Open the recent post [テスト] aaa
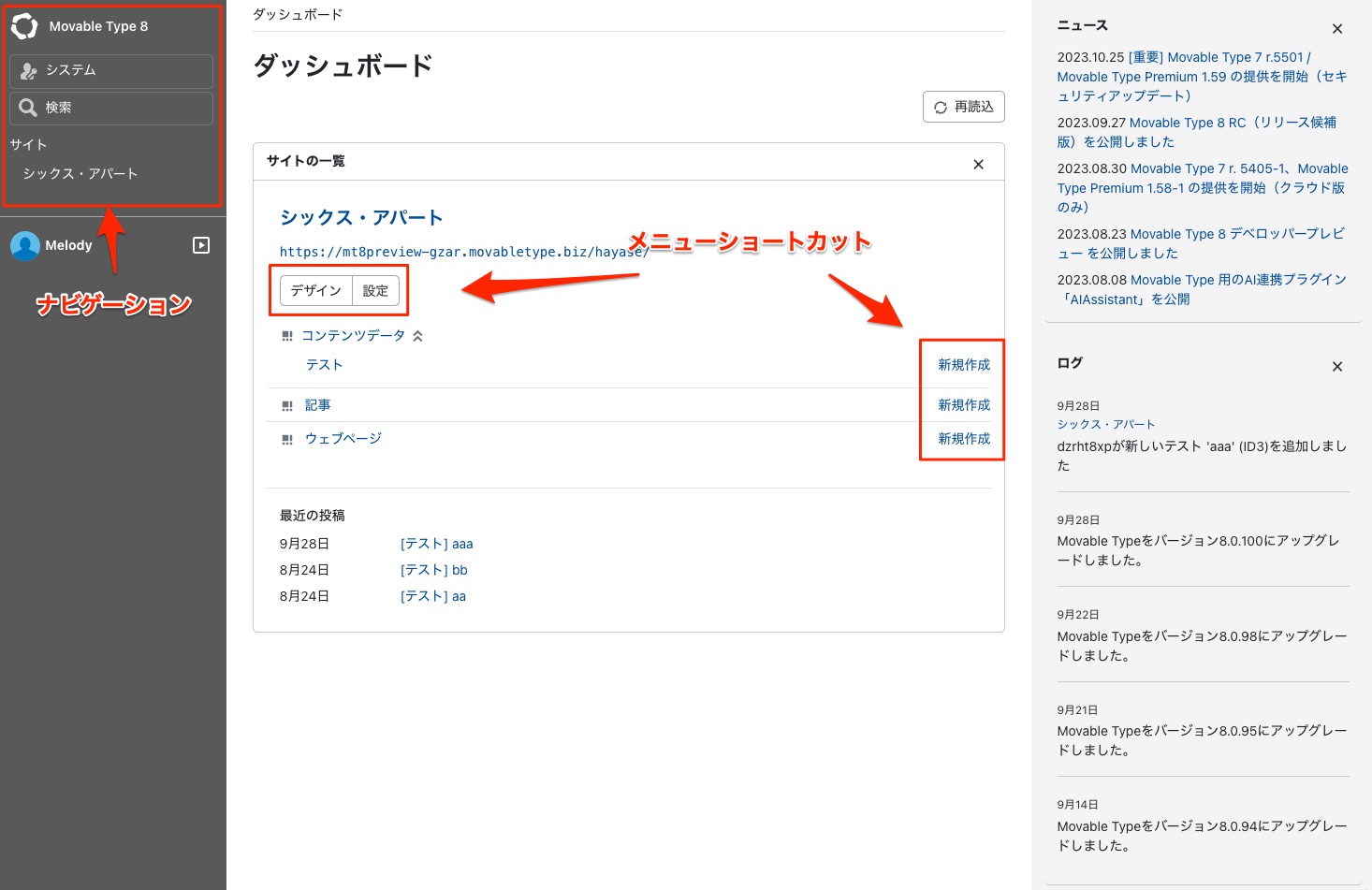This screenshot has width=1372, height=890. click(x=436, y=543)
